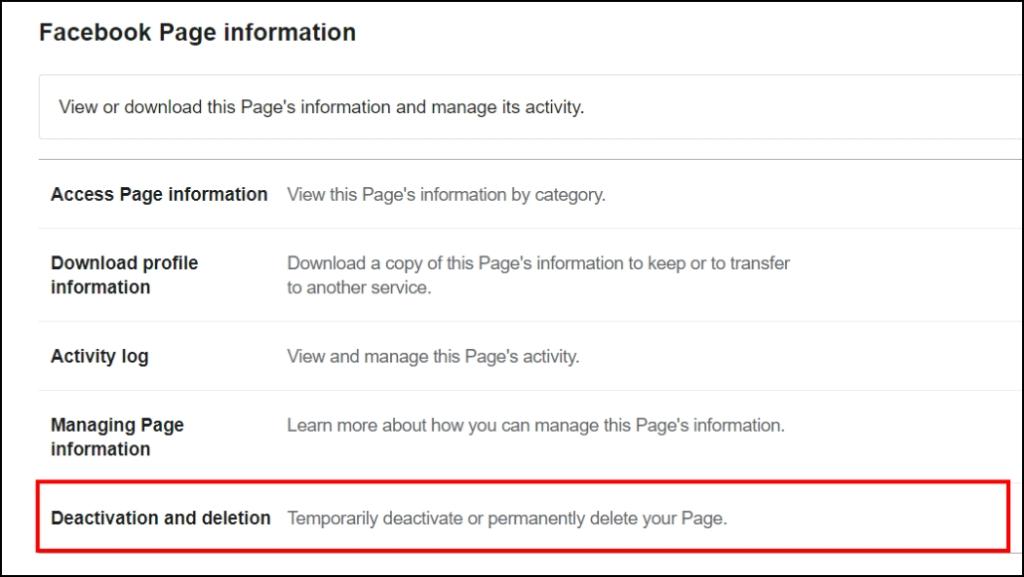Screen dimensions: 1024x577
Task: Open the option to download Page data
Action: pos(124,277)
